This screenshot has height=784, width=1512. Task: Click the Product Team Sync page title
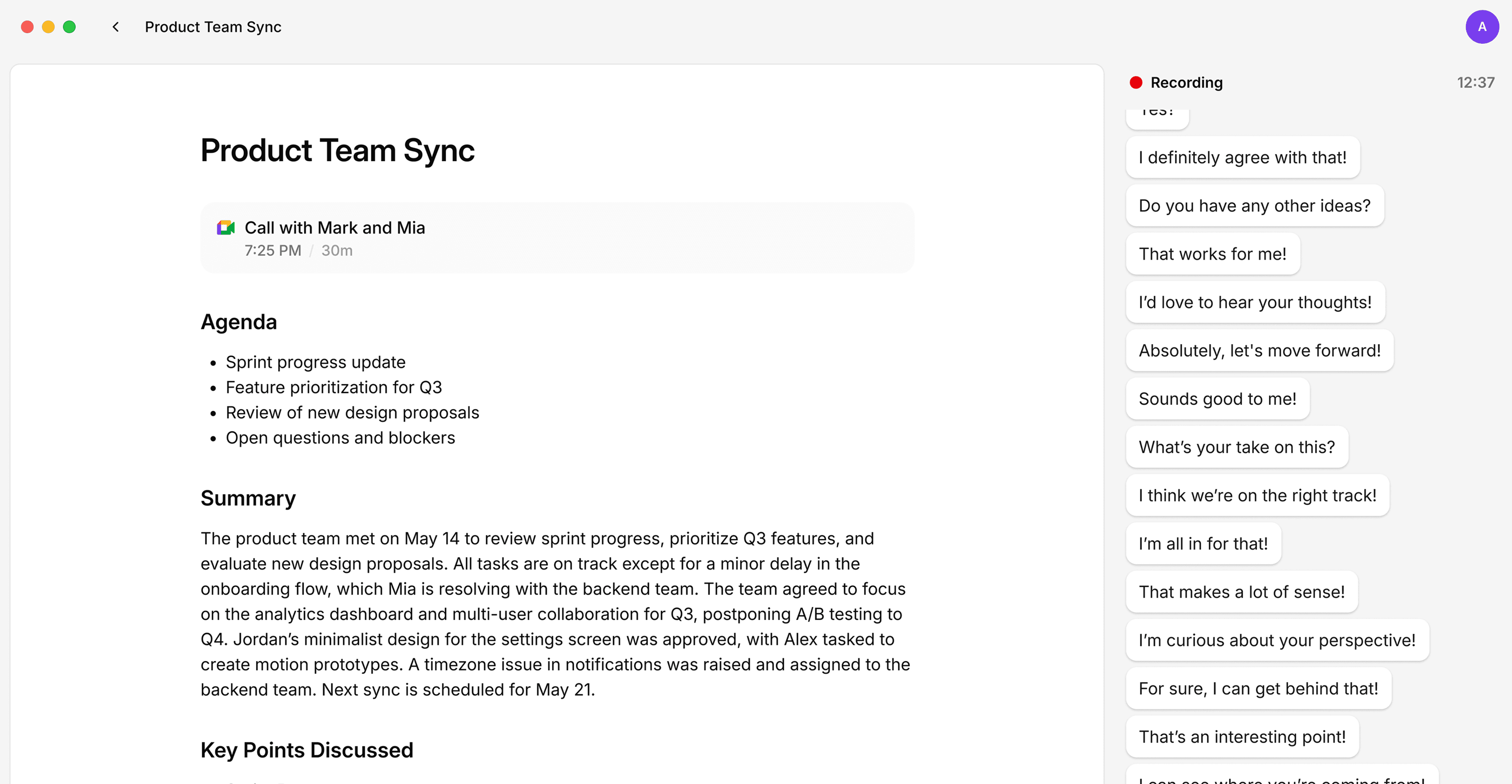point(337,151)
